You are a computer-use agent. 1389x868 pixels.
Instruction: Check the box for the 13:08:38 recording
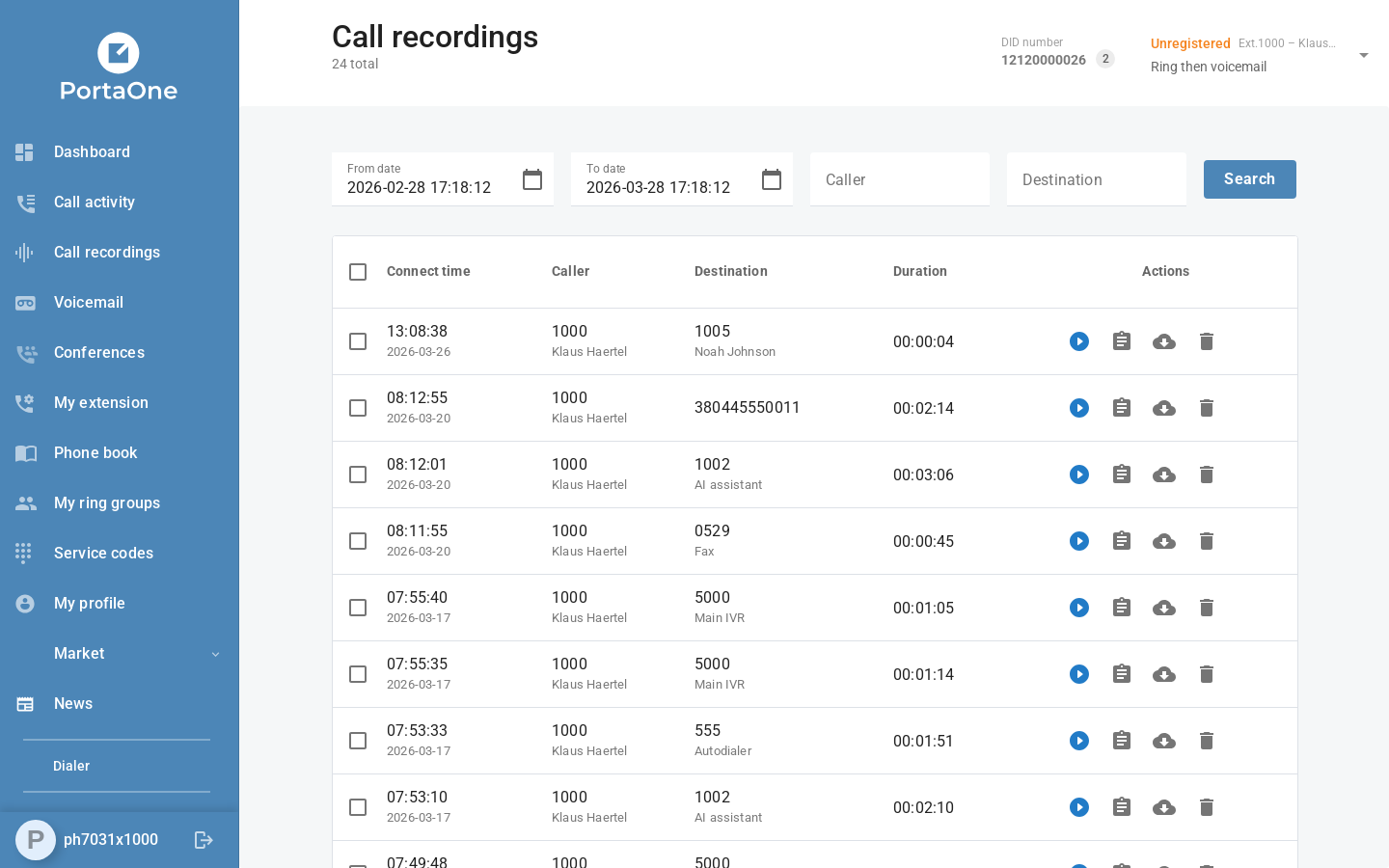[x=358, y=341]
